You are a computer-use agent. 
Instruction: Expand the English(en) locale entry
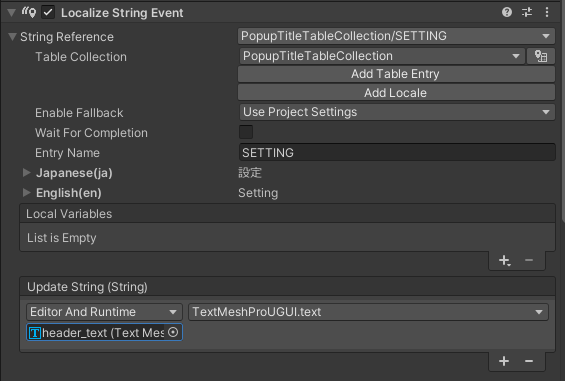click(26, 192)
